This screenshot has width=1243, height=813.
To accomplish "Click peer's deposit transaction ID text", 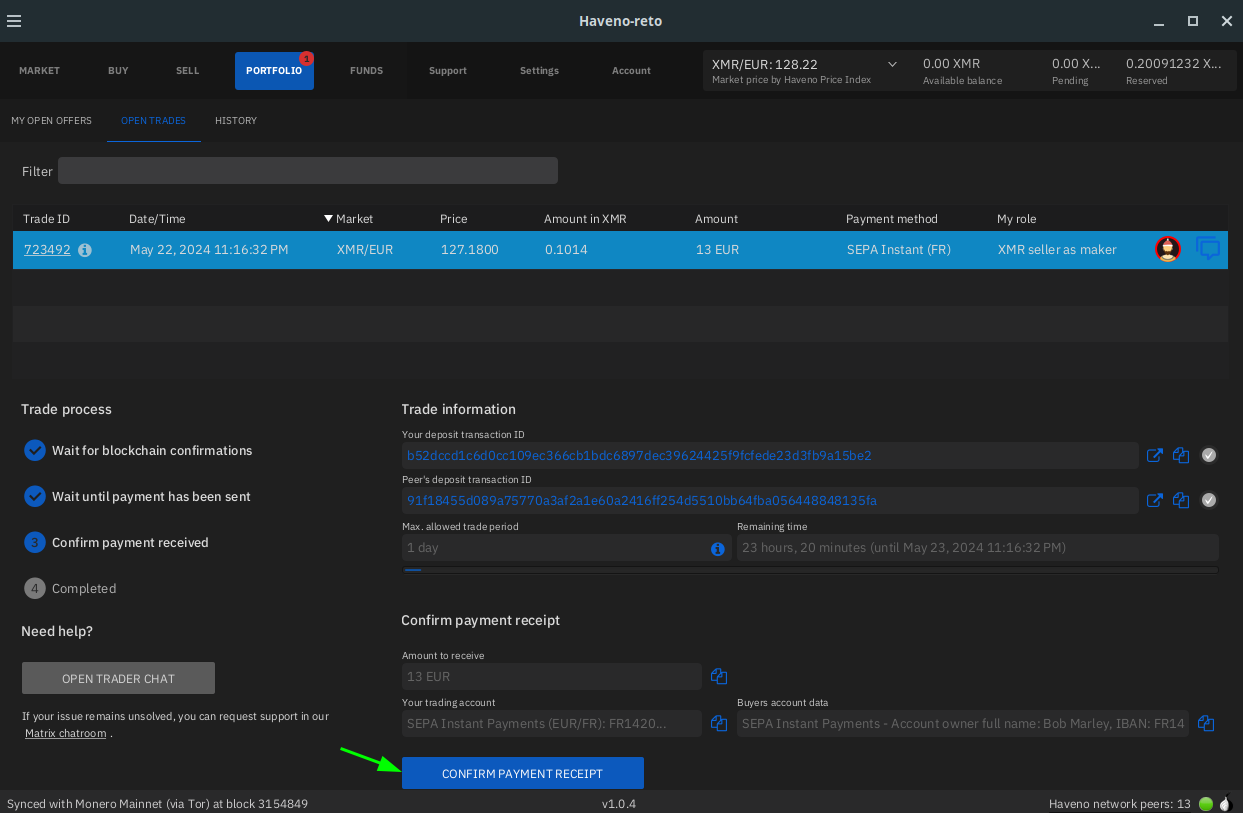I will click(641, 500).
